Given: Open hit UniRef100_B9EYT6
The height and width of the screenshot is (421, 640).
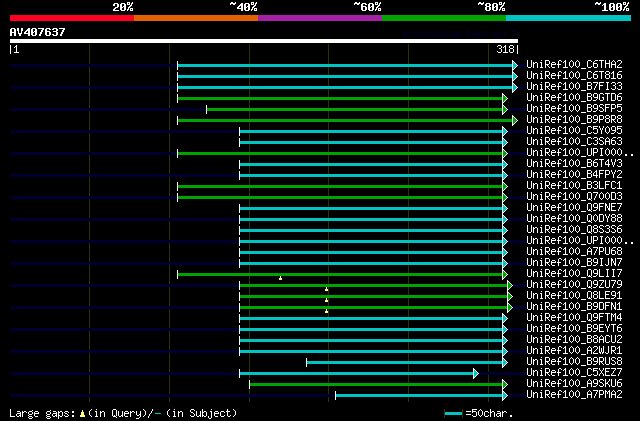Looking at the screenshot, I should [x=574, y=329].
